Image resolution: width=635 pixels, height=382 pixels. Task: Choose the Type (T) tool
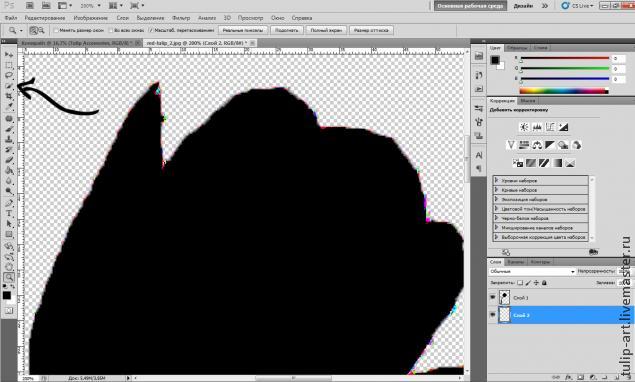coord(9,213)
